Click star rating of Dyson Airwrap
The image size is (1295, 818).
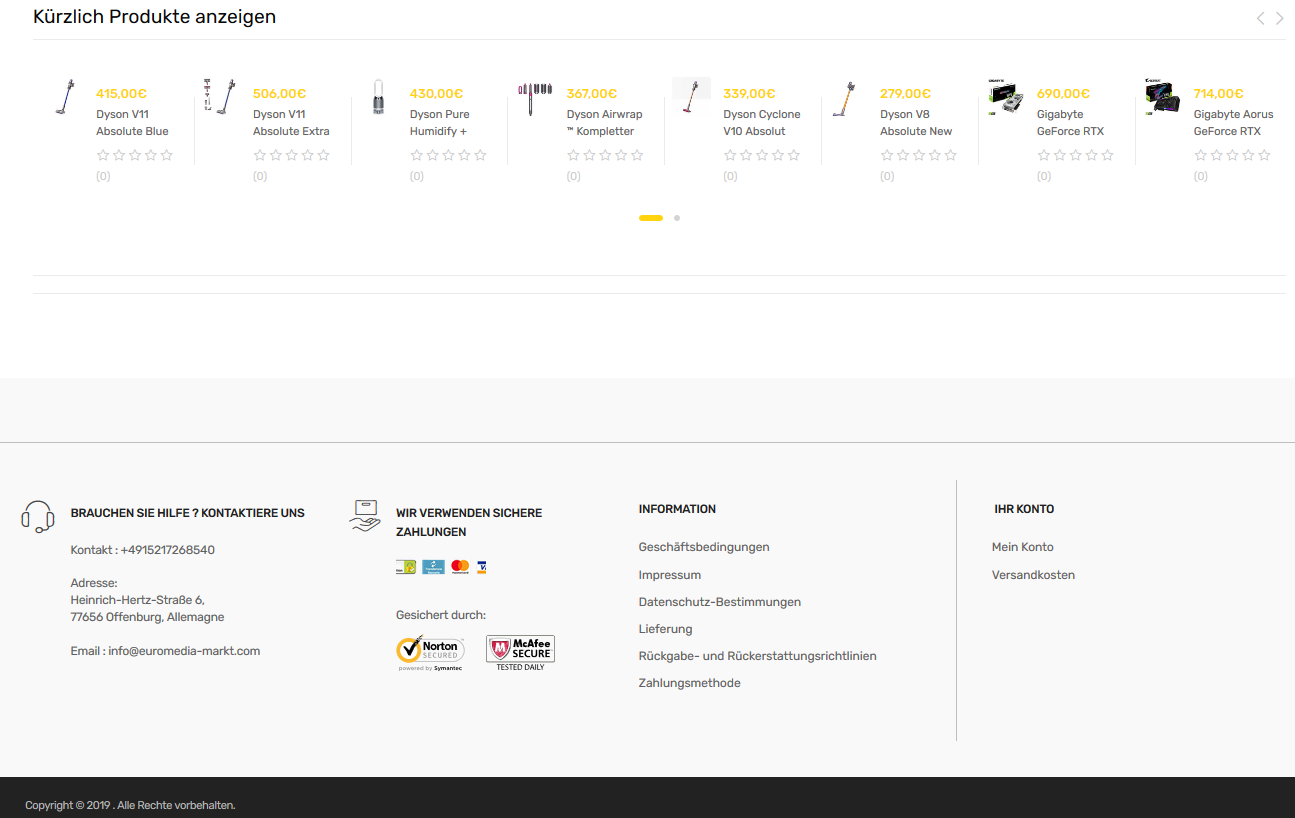[x=605, y=155]
